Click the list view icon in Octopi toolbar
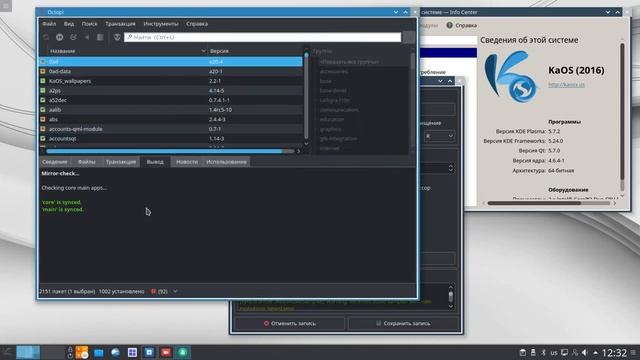This screenshot has width=640, height=360. pos(100,37)
